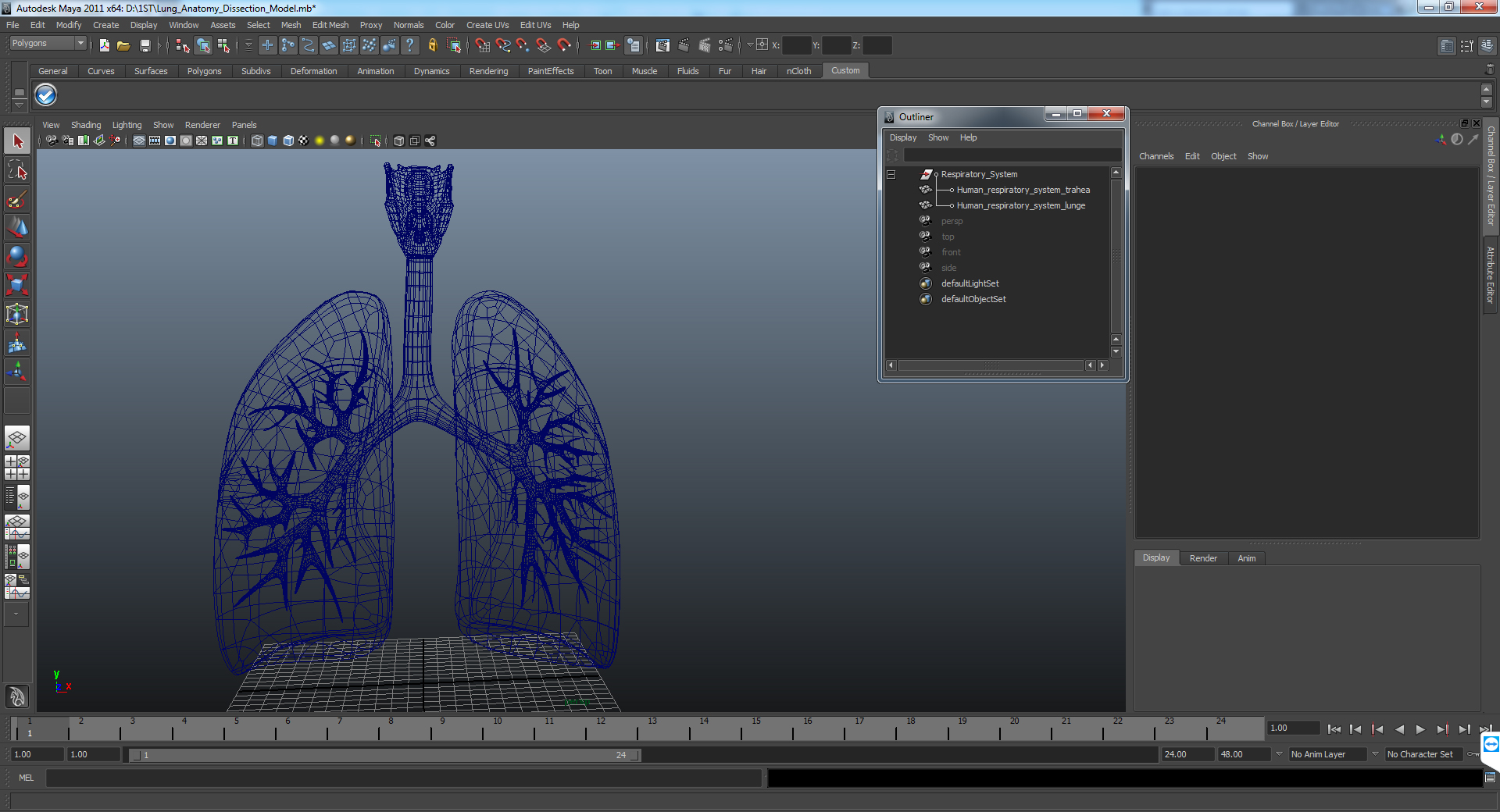Open the No Character Set dropdown arrow
This screenshot has height=812, width=1500.
[1375, 754]
